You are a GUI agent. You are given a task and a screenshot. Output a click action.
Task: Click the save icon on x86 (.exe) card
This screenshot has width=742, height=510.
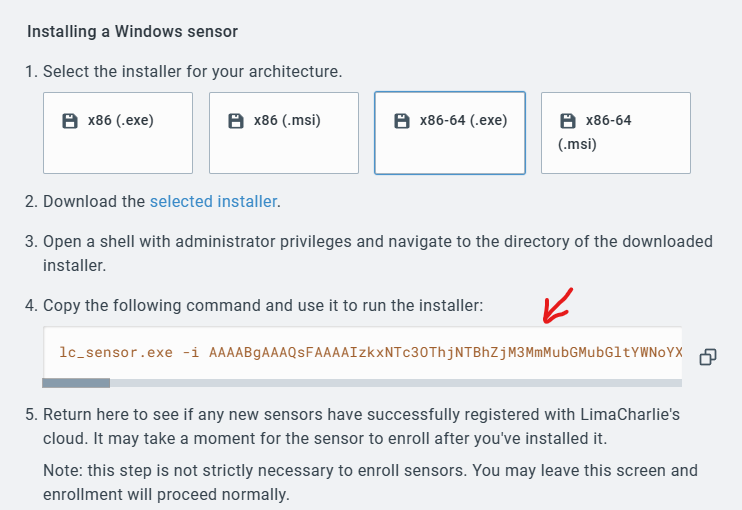coord(70,121)
